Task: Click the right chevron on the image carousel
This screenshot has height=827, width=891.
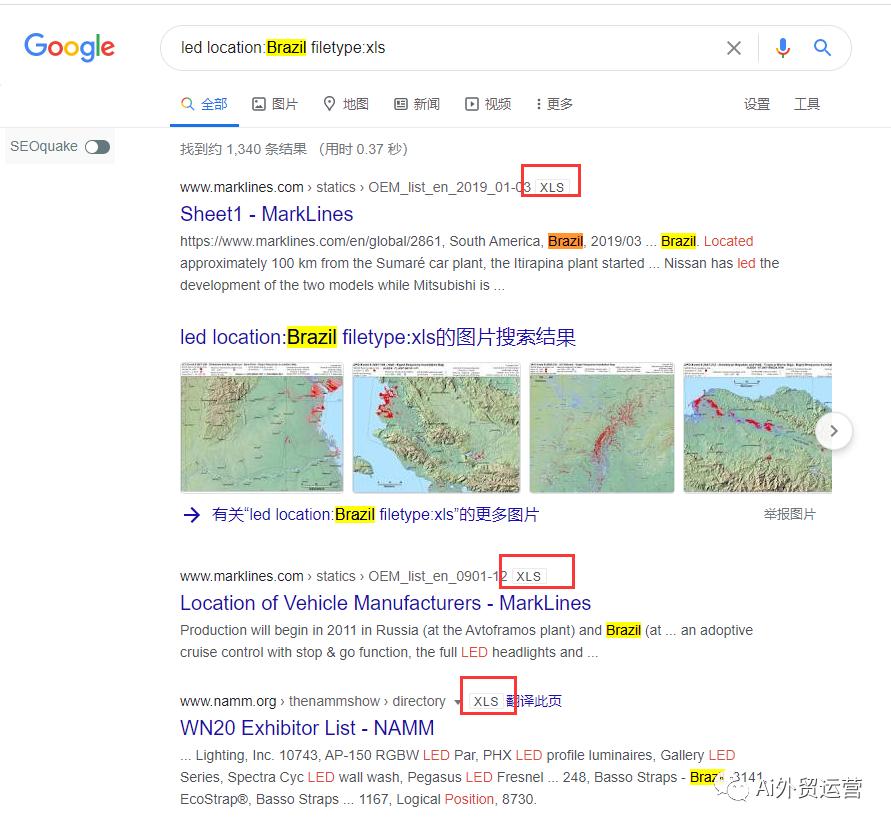Action: pos(834,430)
